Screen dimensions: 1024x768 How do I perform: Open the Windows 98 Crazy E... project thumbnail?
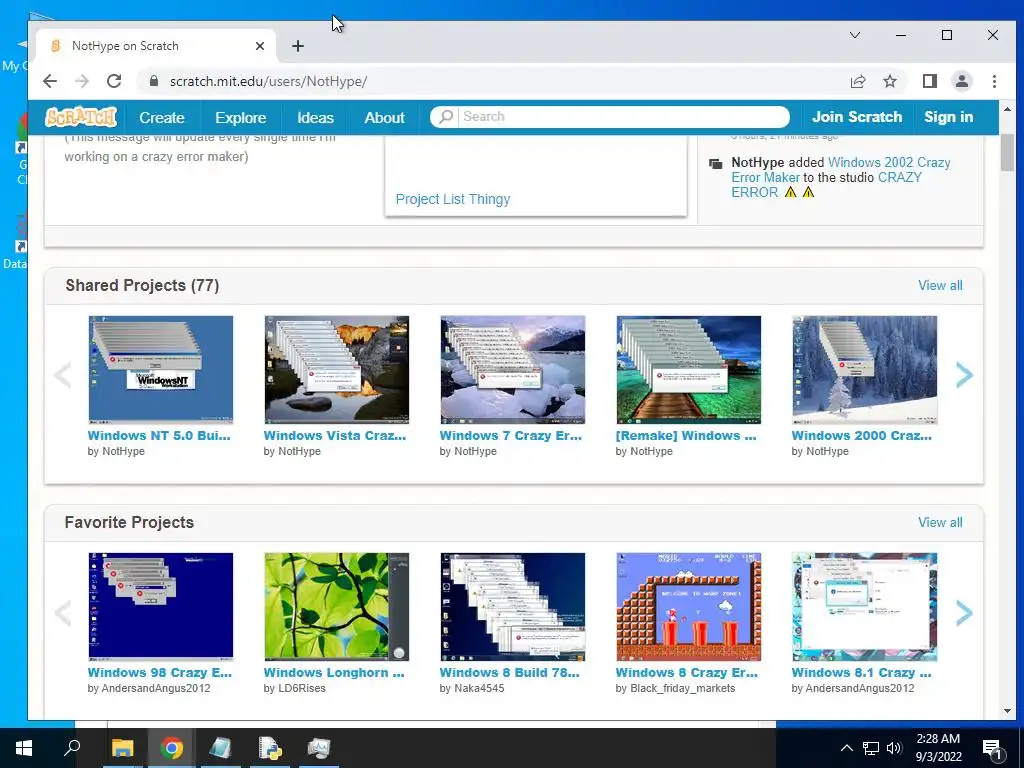(161, 607)
